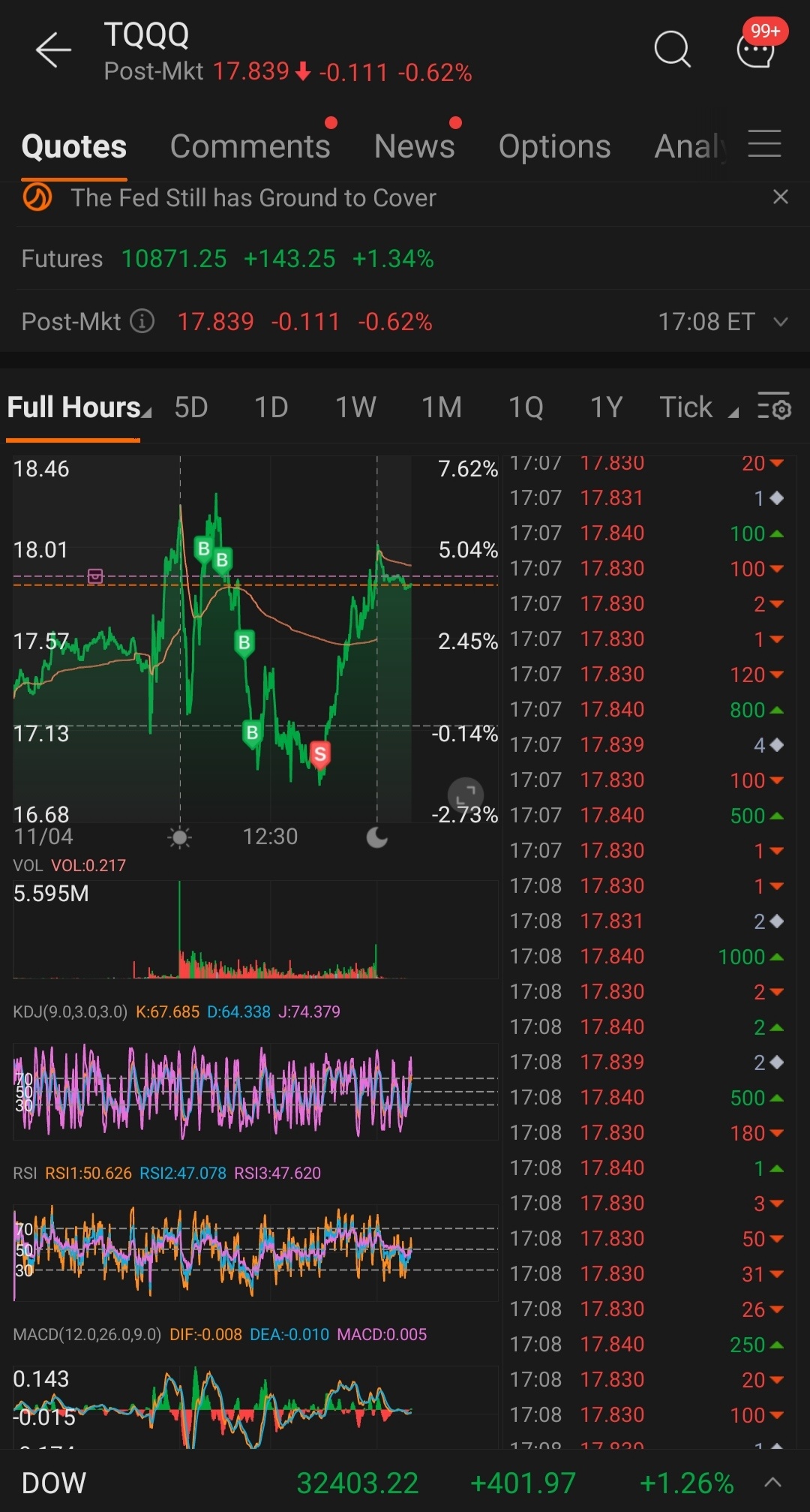The width and height of the screenshot is (810, 1512).
Task: Tap the 18.46 price axis label
Action: tap(41, 469)
